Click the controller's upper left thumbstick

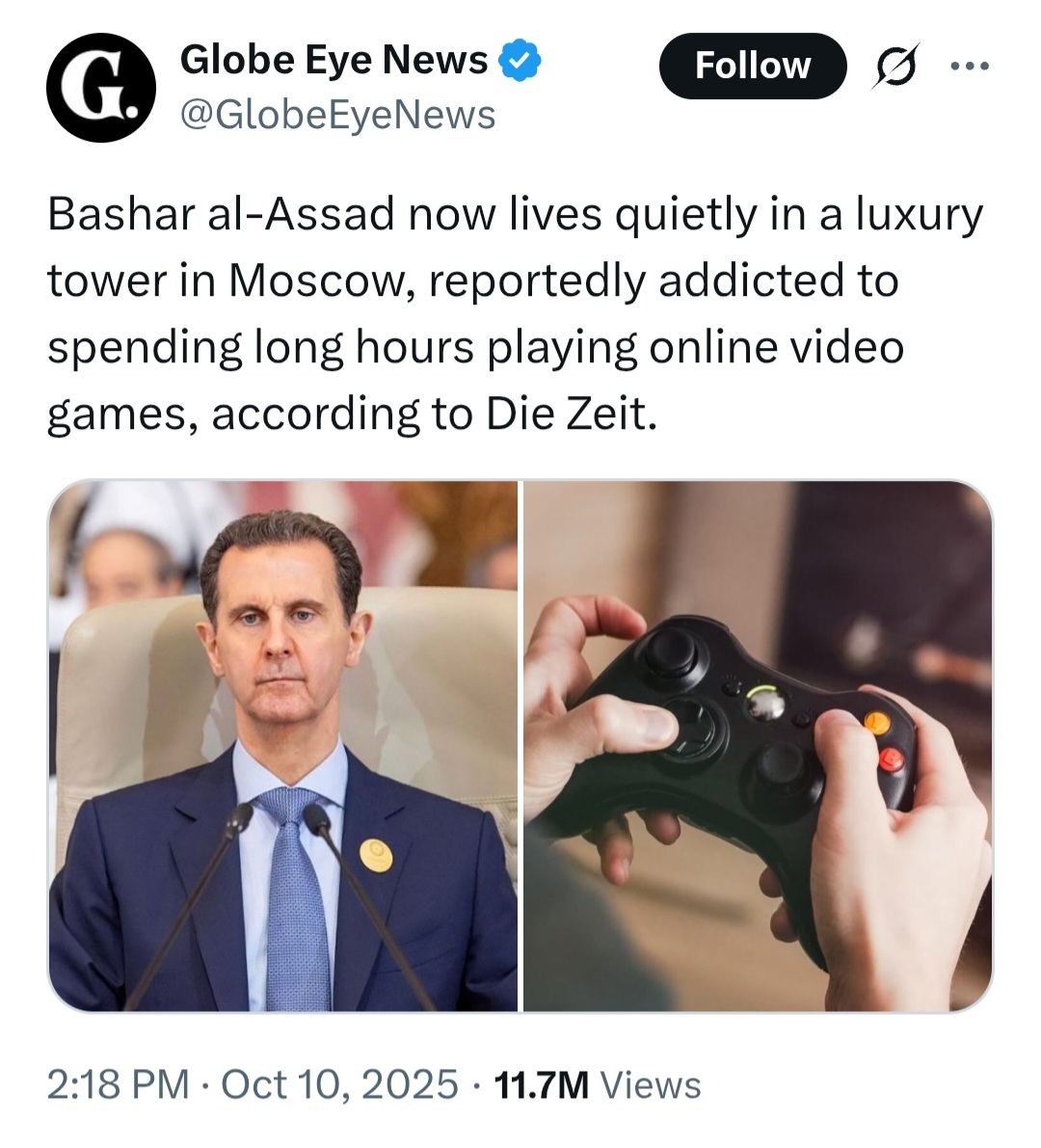tap(670, 653)
